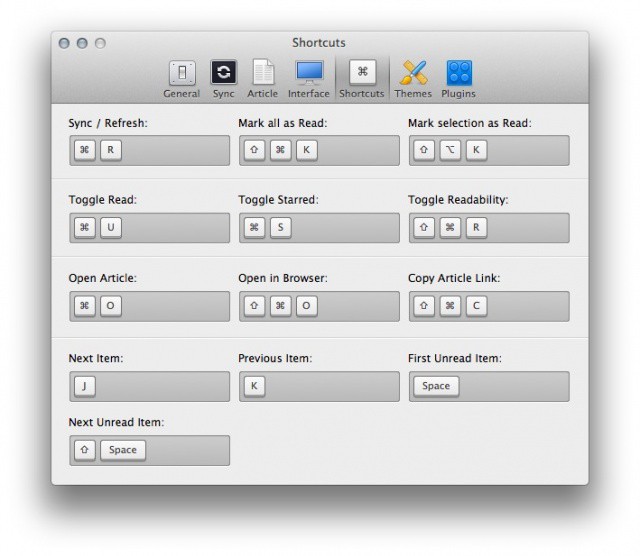
Task: Click the Toggle Read shortcut field
Action: (x=149, y=228)
